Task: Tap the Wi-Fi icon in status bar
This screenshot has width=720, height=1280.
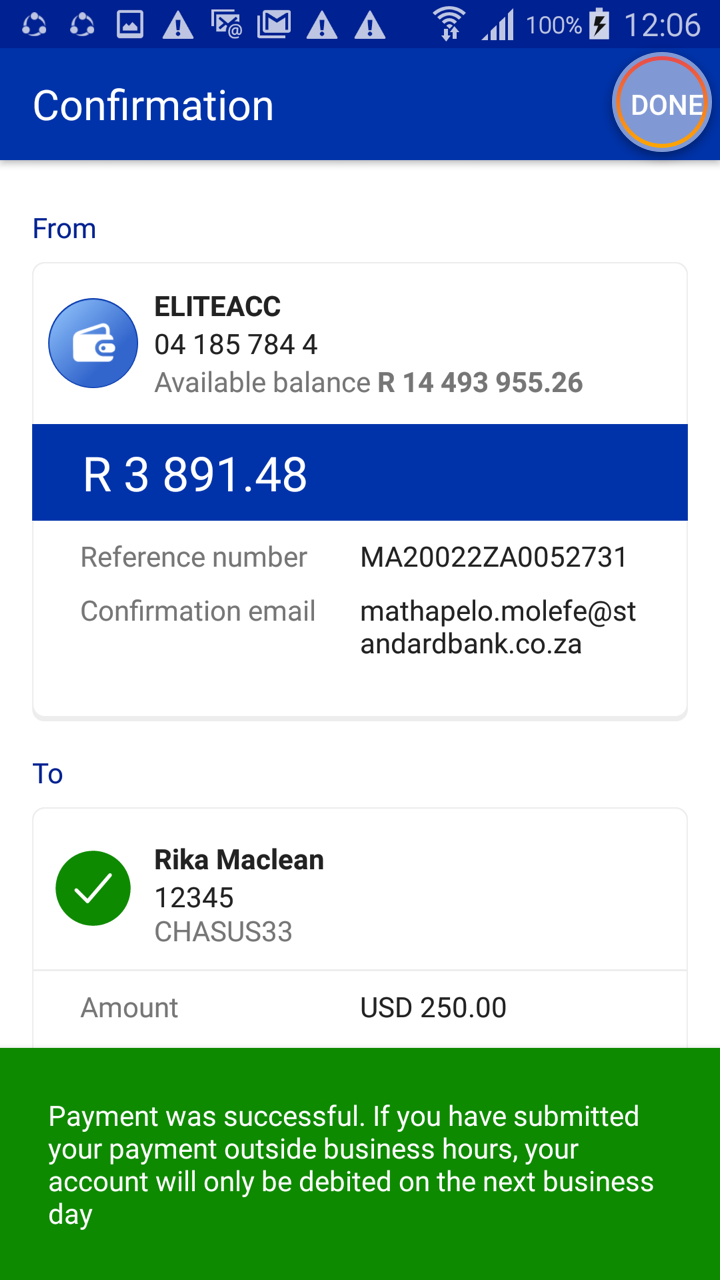Action: (449, 24)
